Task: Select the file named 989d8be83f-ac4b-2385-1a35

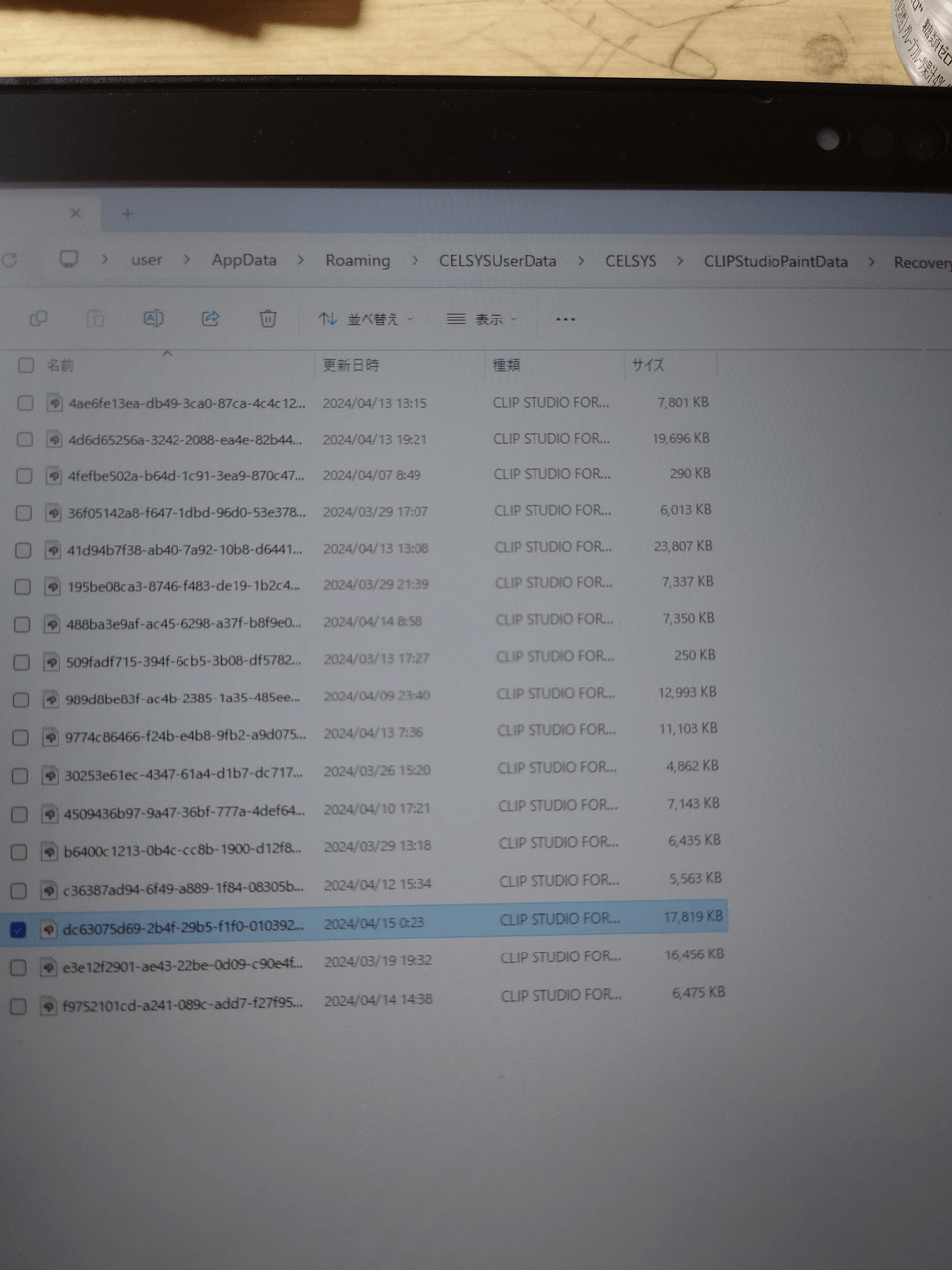Action: [x=183, y=698]
